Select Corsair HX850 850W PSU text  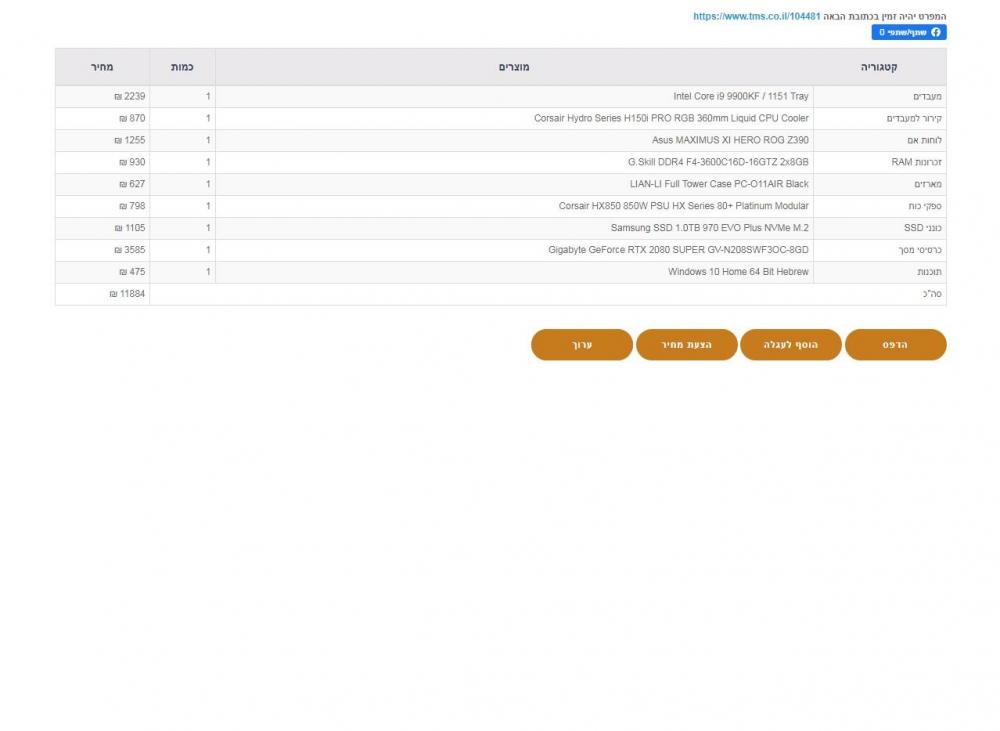(683, 206)
